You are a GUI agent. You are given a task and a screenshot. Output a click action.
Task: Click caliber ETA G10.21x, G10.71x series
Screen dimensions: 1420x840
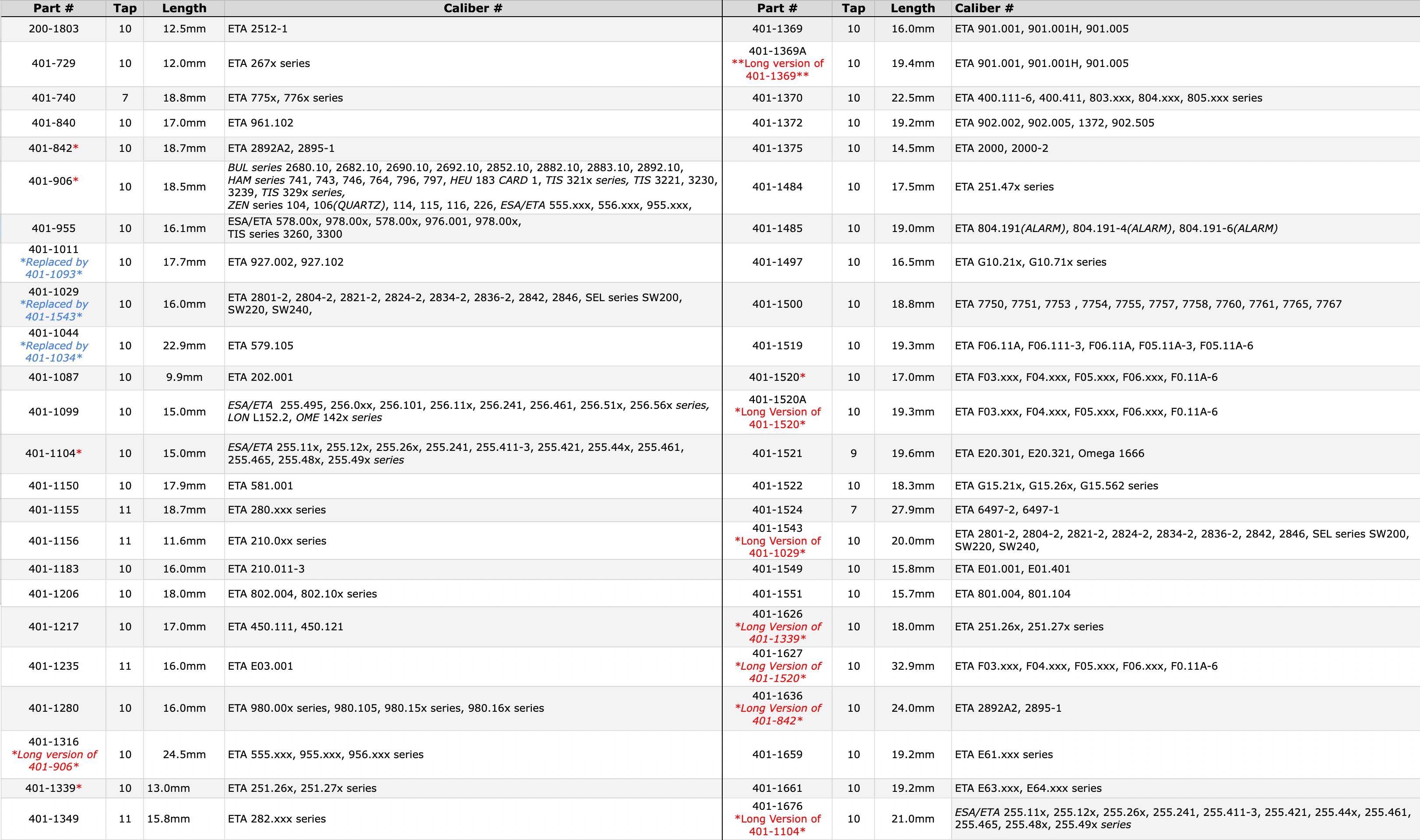click(x=1030, y=262)
